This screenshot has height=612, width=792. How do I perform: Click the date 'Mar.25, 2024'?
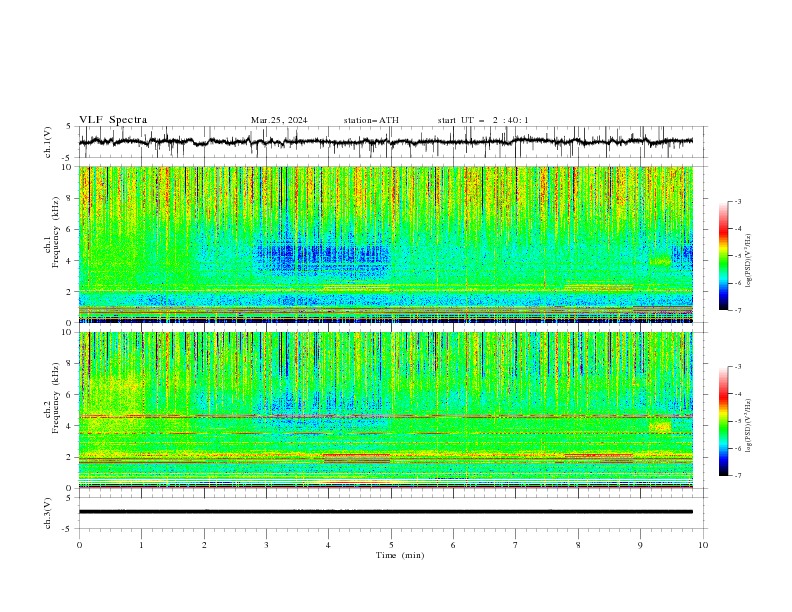click(279, 120)
